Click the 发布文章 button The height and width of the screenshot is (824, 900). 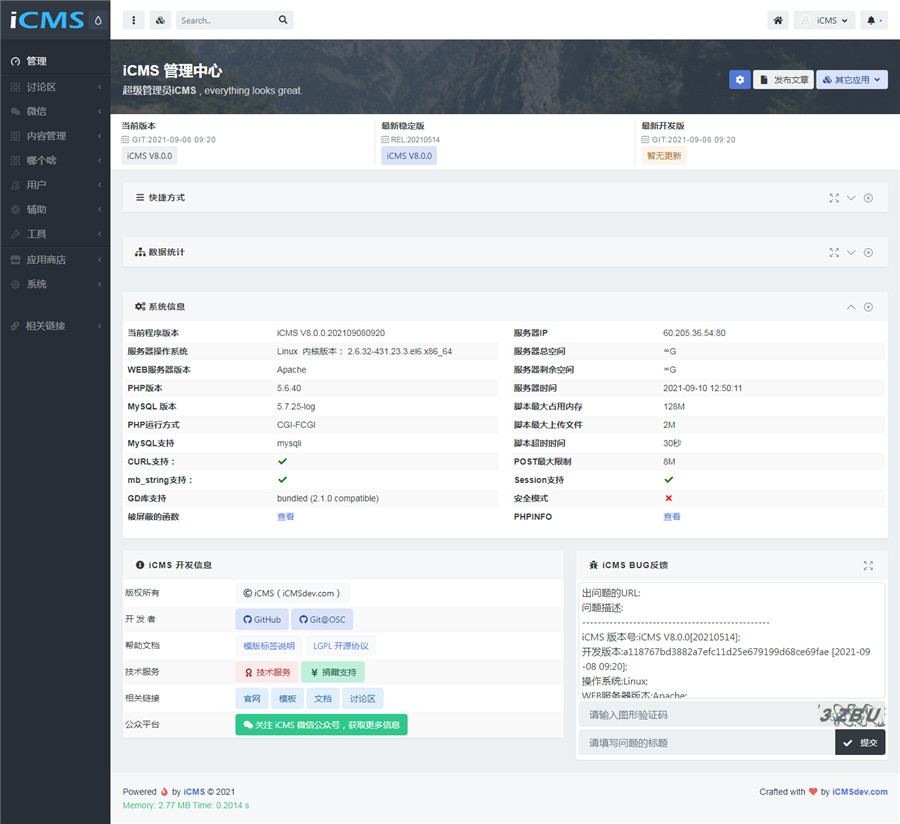point(782,80)
